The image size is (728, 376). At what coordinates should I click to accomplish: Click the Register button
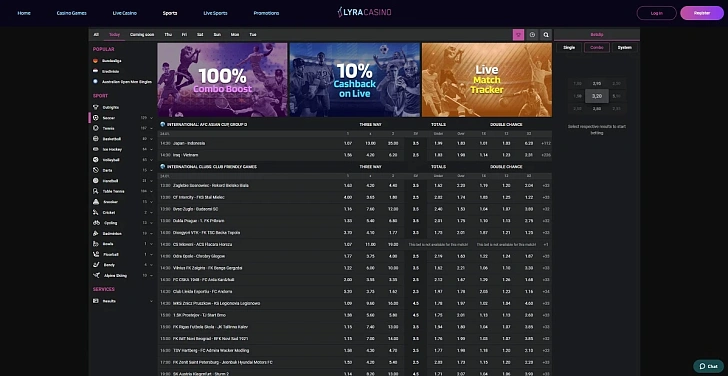[702, 13]
